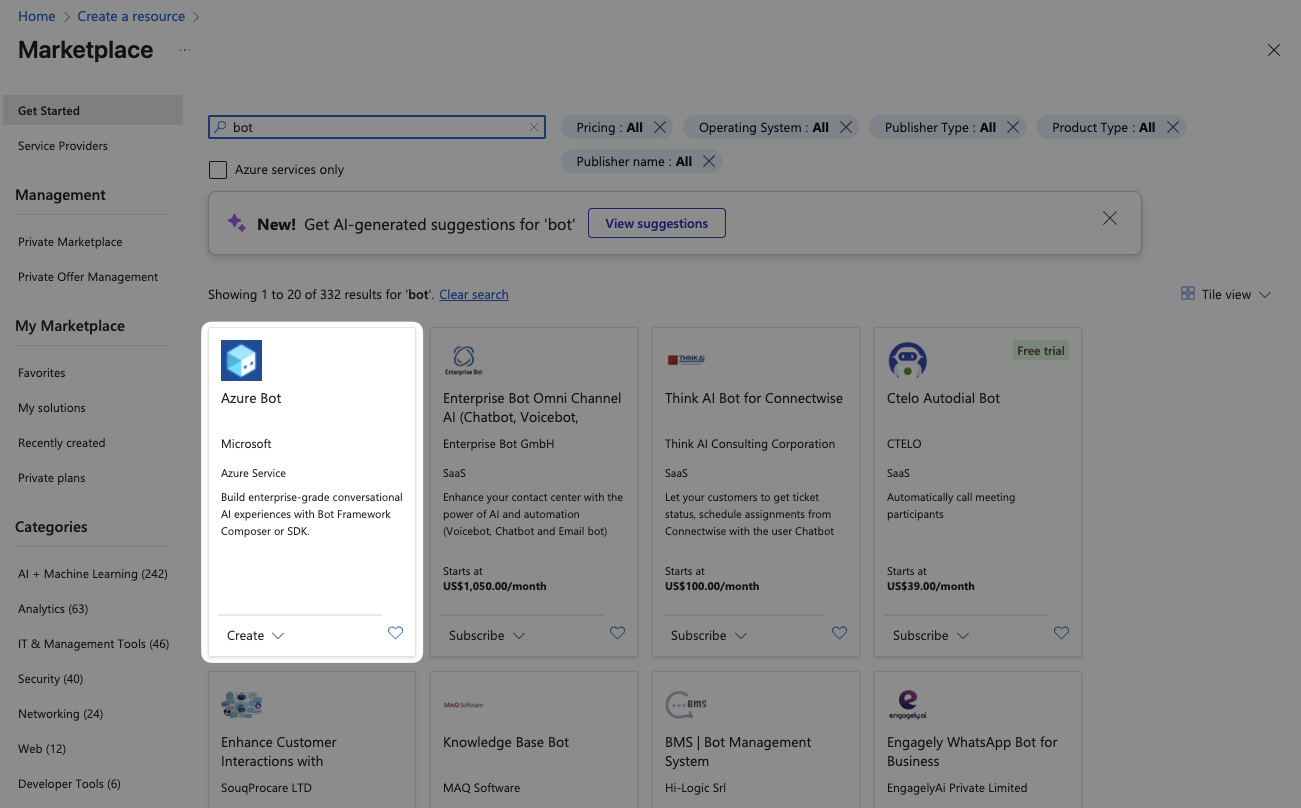Click the search magnifier icon
The width and height of the screenshot is (1301, 808).
coord(221,127)
